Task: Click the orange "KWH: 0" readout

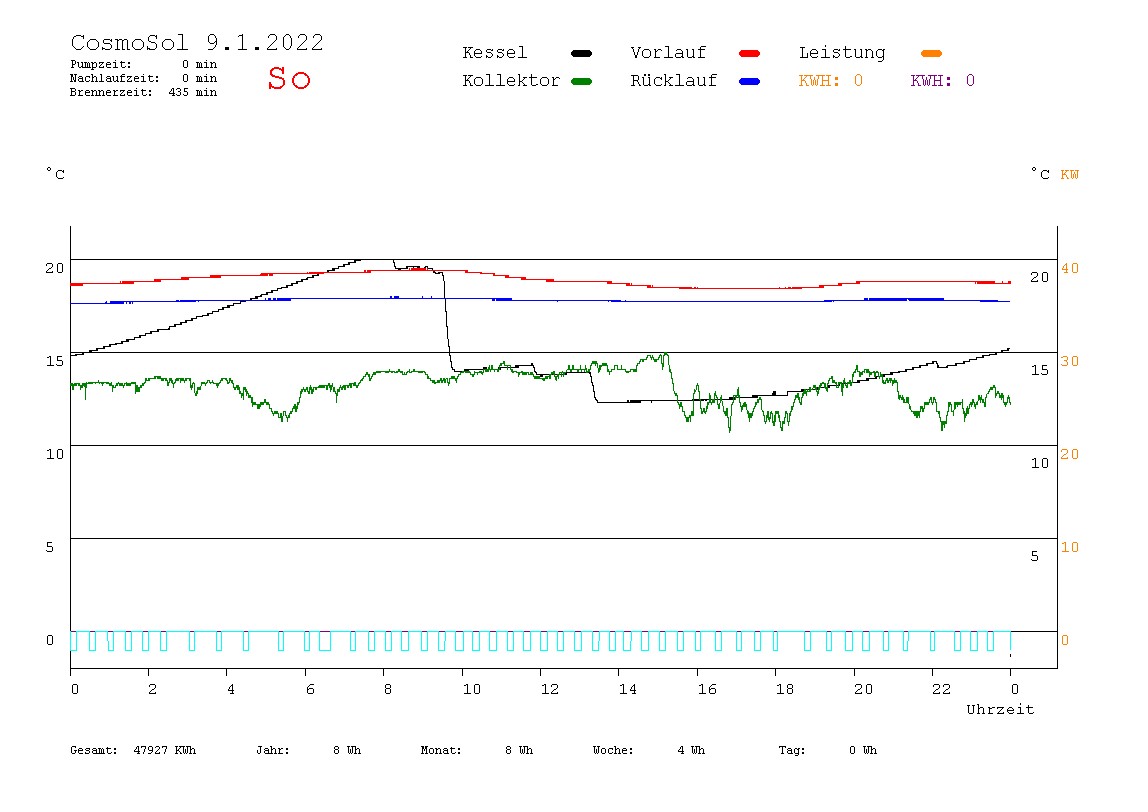Action: (x=831, y=81)
